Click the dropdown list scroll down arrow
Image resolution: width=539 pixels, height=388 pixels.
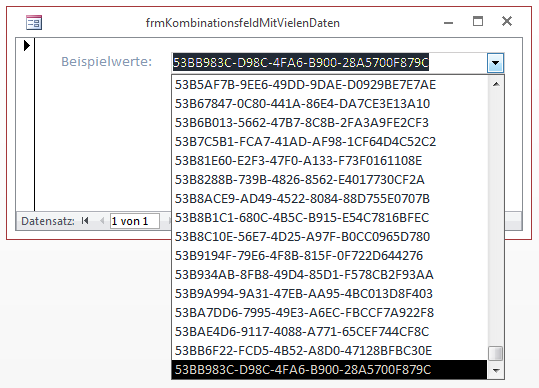click(x=496, y=370)
